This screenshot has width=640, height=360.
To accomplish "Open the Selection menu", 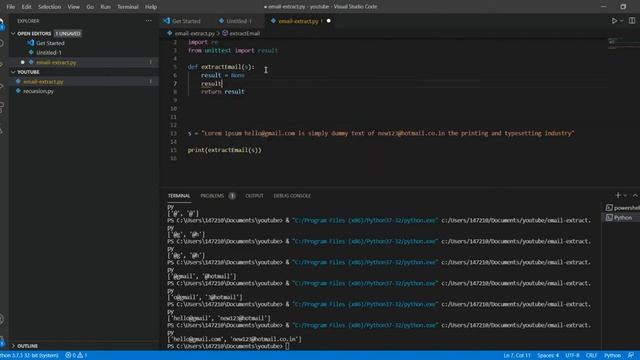I will [49, 7].
